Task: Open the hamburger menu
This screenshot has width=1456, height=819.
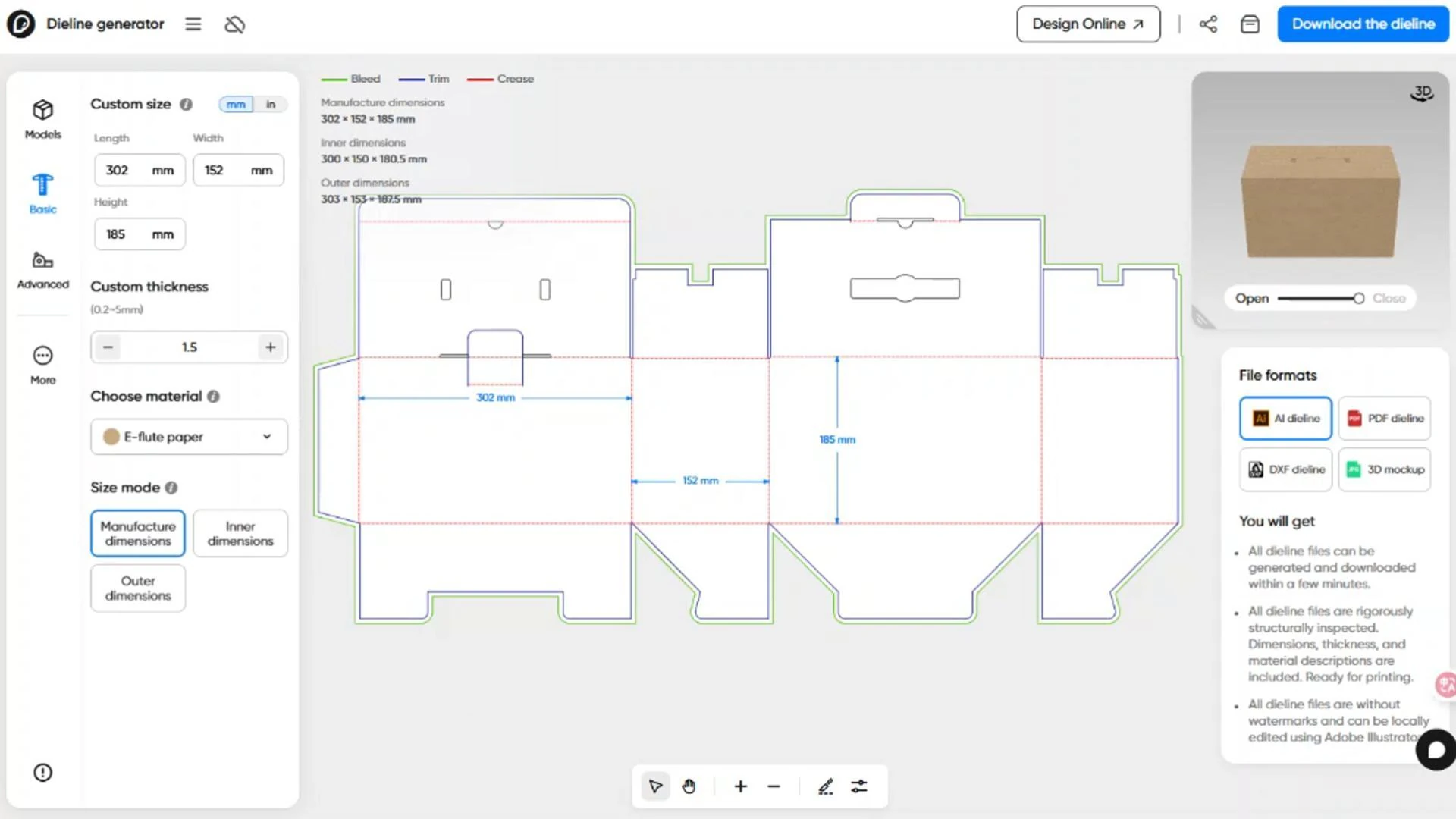Action: click(193, 24)
